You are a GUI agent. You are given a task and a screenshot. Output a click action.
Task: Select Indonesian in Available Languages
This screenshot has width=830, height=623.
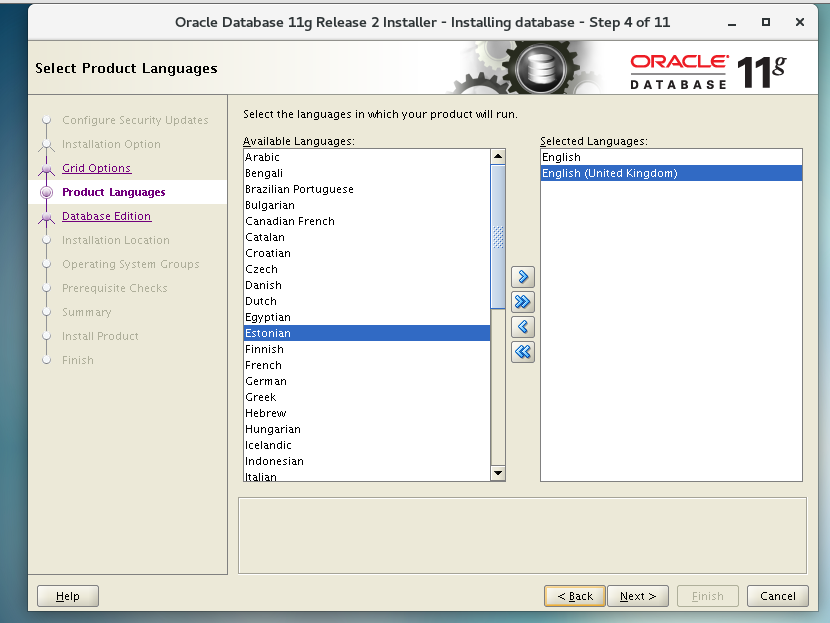pyautogui.click(x=367, y=461)
